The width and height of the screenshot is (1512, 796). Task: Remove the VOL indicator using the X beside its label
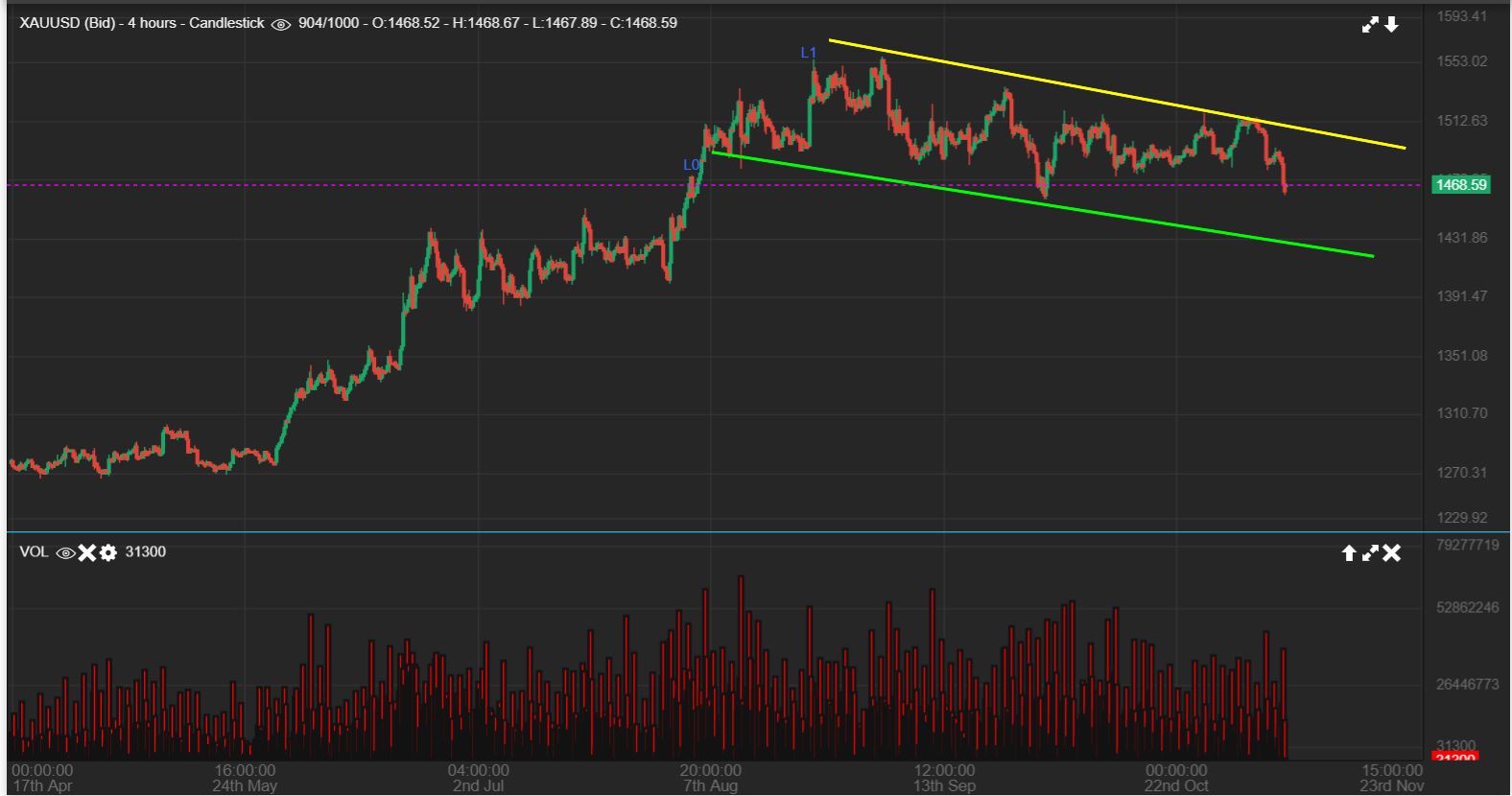(x=86, y=552)
